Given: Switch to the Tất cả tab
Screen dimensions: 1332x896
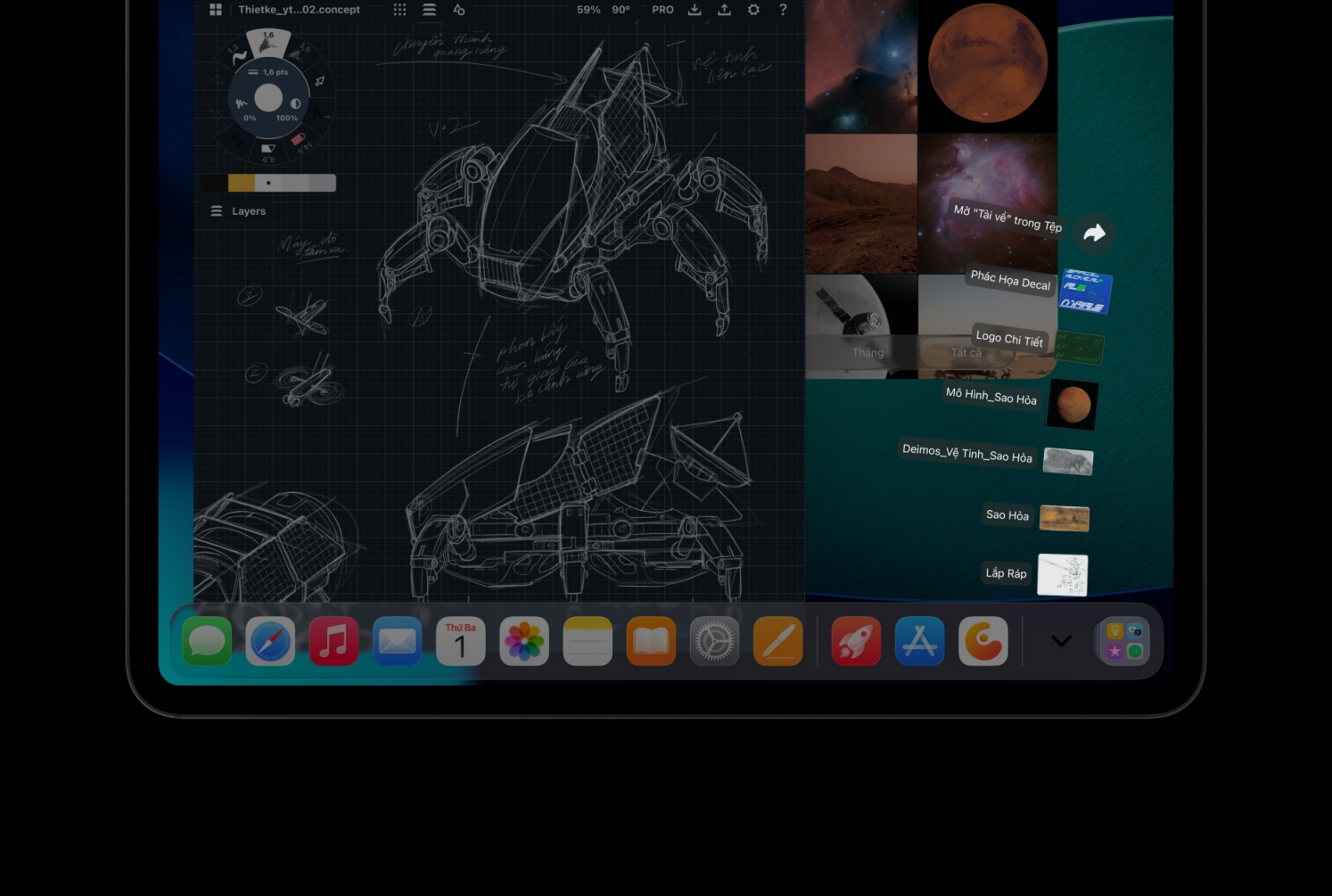Looking at the screenshot, I should pyautogui.click(x=966, y=352).
